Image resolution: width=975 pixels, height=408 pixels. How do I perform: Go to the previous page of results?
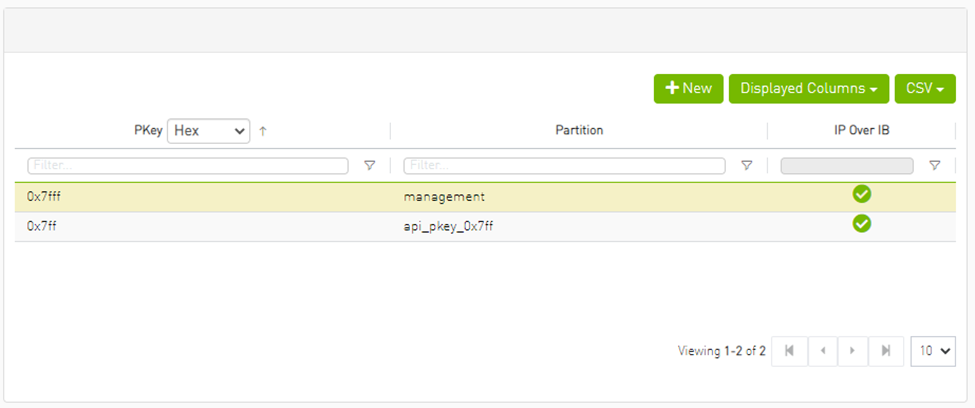(x=823, y=351)
